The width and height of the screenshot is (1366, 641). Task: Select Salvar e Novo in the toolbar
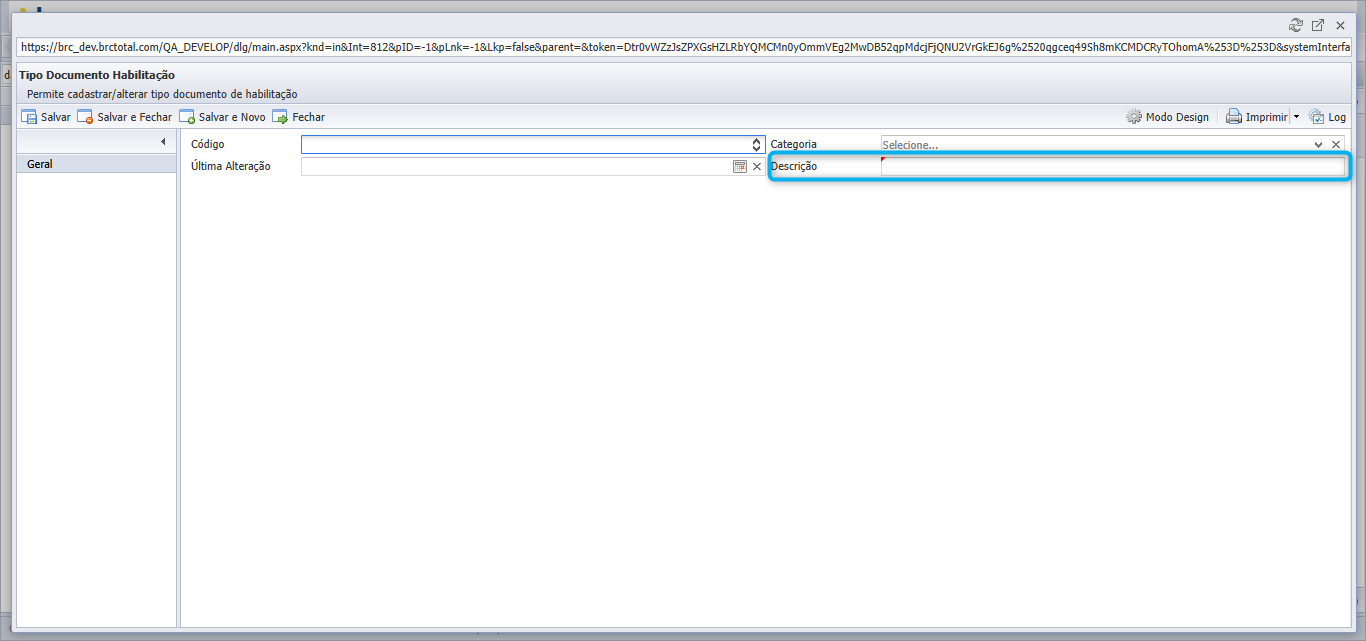coord(223,117)
